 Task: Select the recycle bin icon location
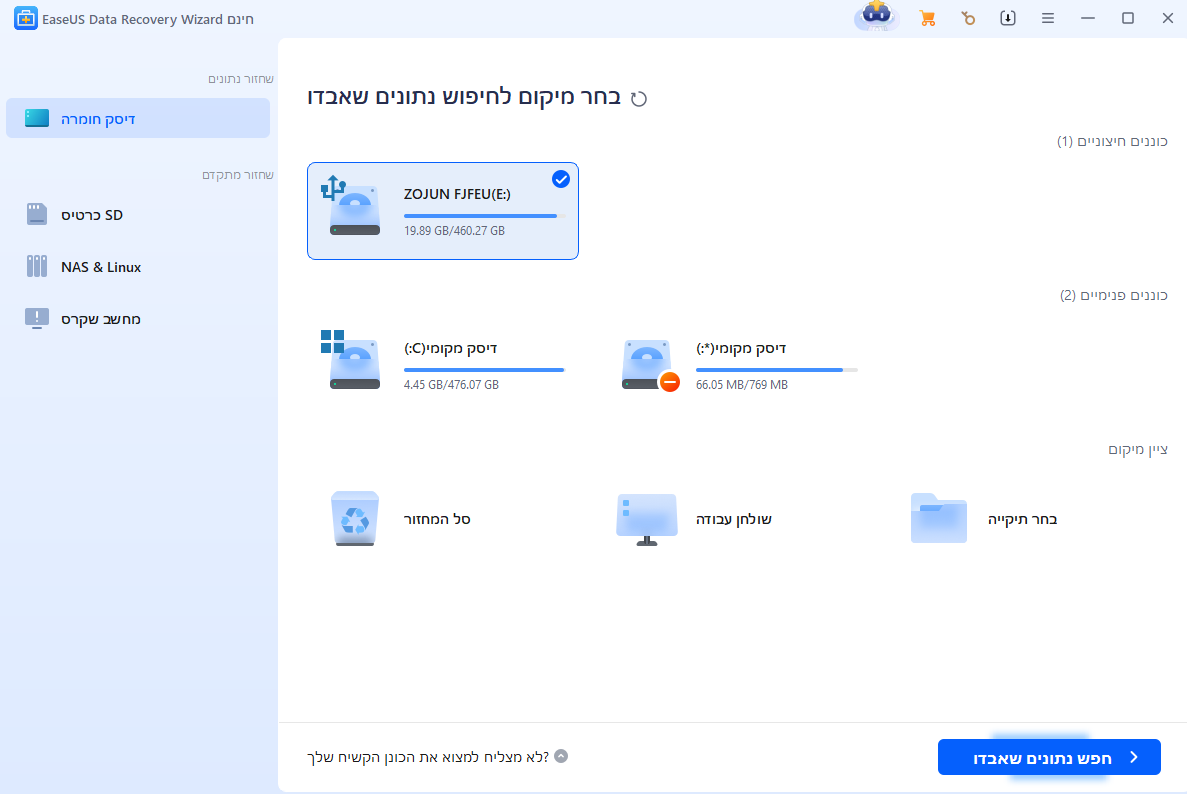(x=354, y=518)
